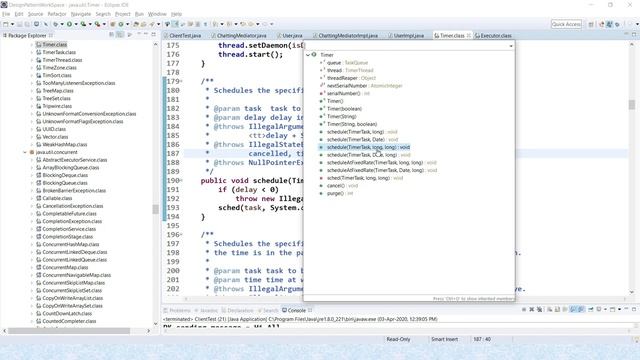
Task: Select nextSerialNumber in the outline popup
Action: click(364, 86)
